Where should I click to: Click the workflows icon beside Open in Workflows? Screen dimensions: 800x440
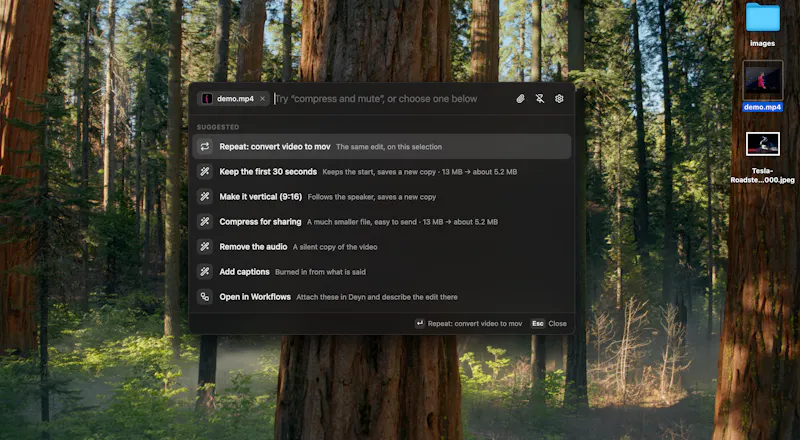click(205, 297)
